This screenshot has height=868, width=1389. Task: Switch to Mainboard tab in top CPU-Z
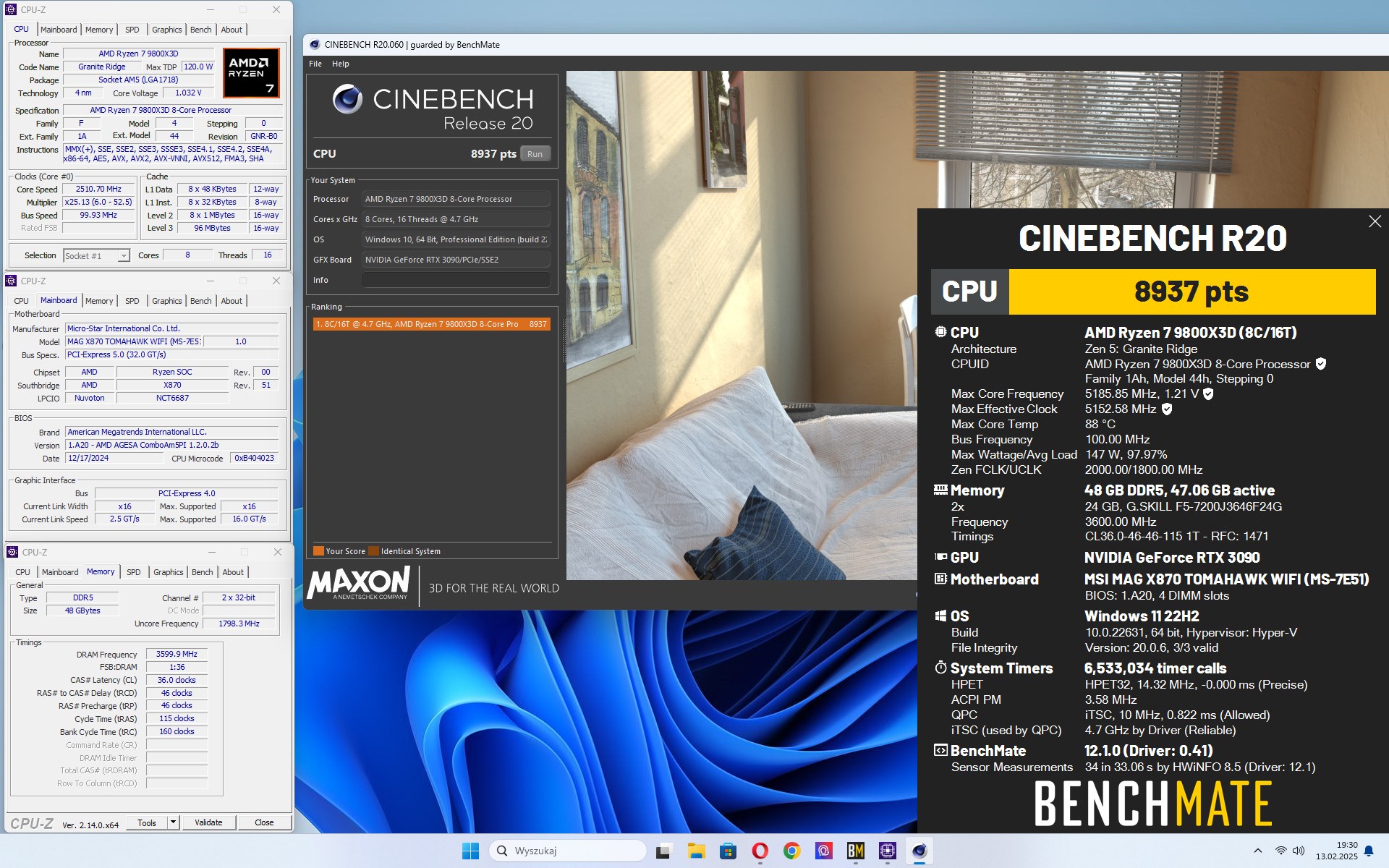click(59, 30)
